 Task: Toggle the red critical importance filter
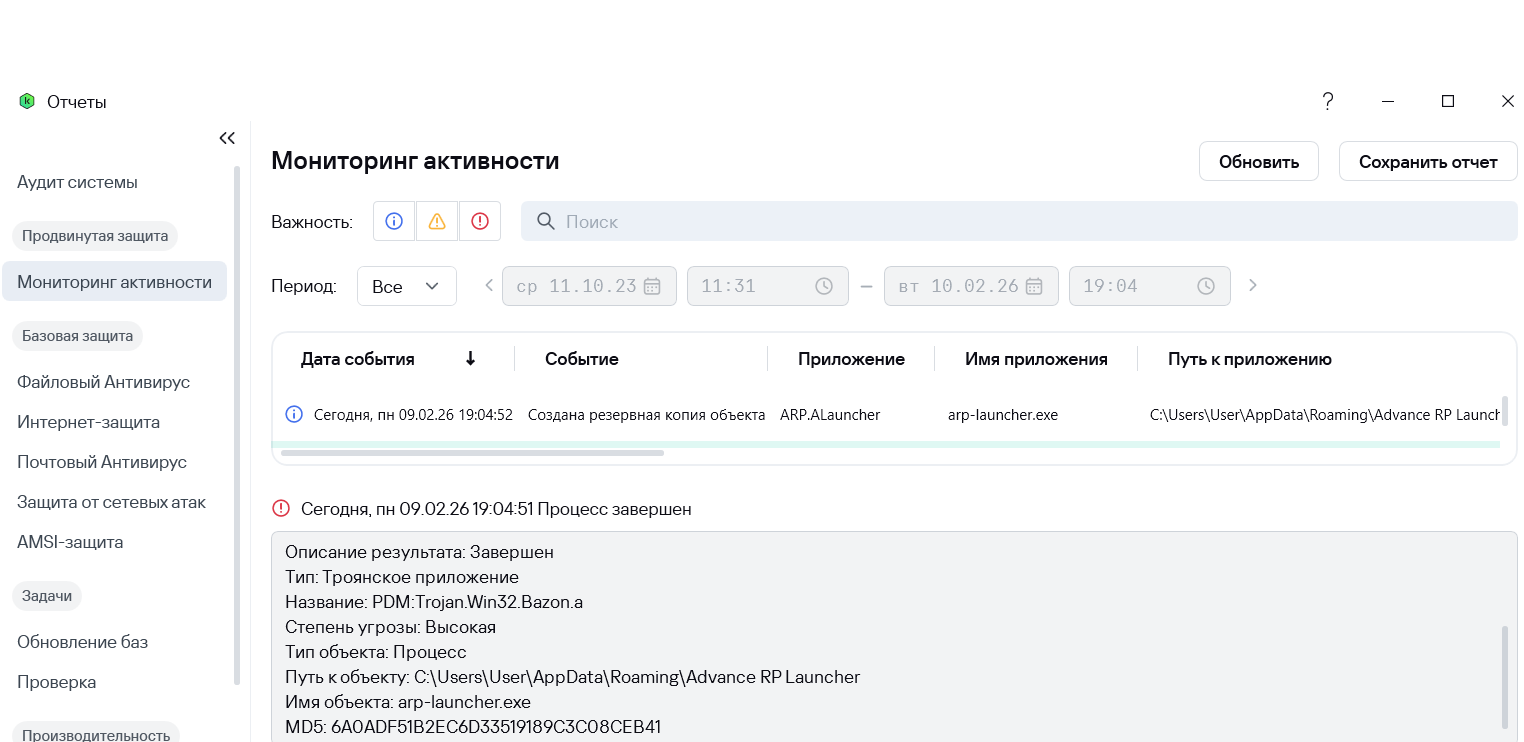(480, 221)
